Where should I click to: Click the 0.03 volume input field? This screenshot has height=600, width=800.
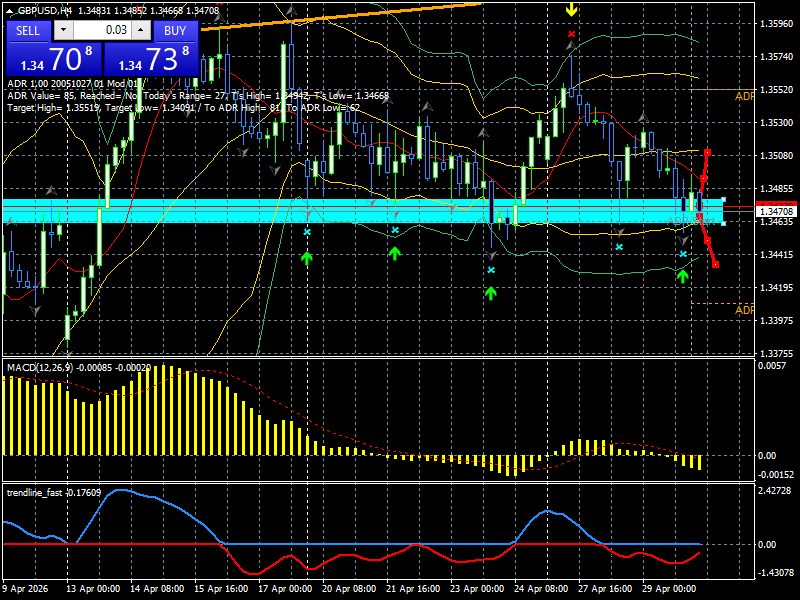[102, 30]
